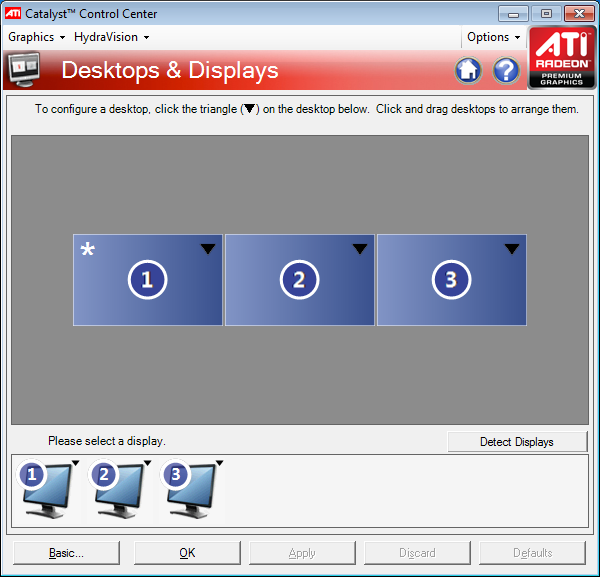Open the small triangle on display 3 monitor
The height and width of the screenshot is (577, 600).
point(219,463)
